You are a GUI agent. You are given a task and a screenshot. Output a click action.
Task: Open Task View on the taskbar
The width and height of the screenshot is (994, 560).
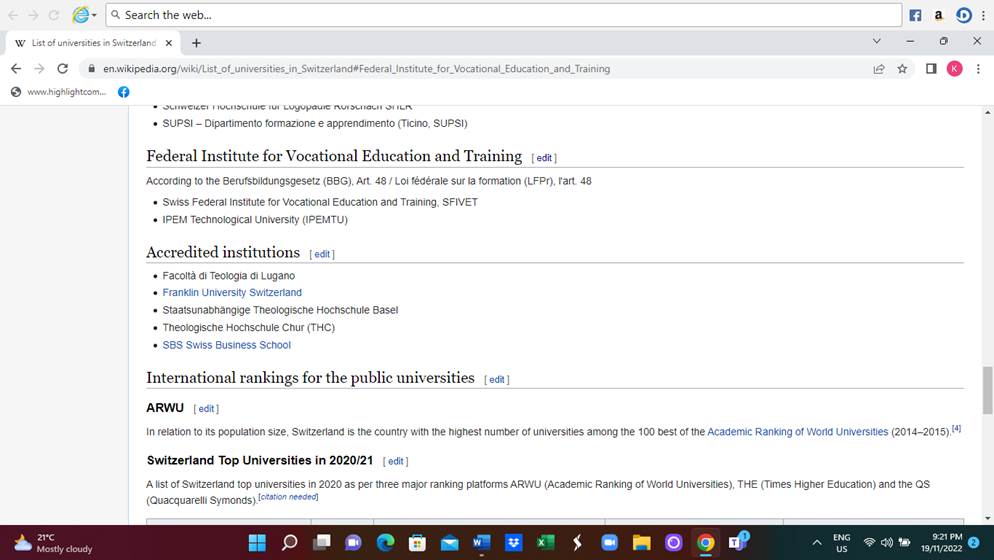pyautogui.click(x=321, y=543)
